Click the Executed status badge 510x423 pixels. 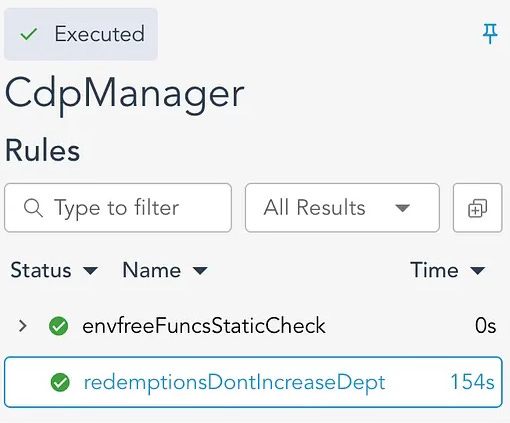tap(81, 34)
